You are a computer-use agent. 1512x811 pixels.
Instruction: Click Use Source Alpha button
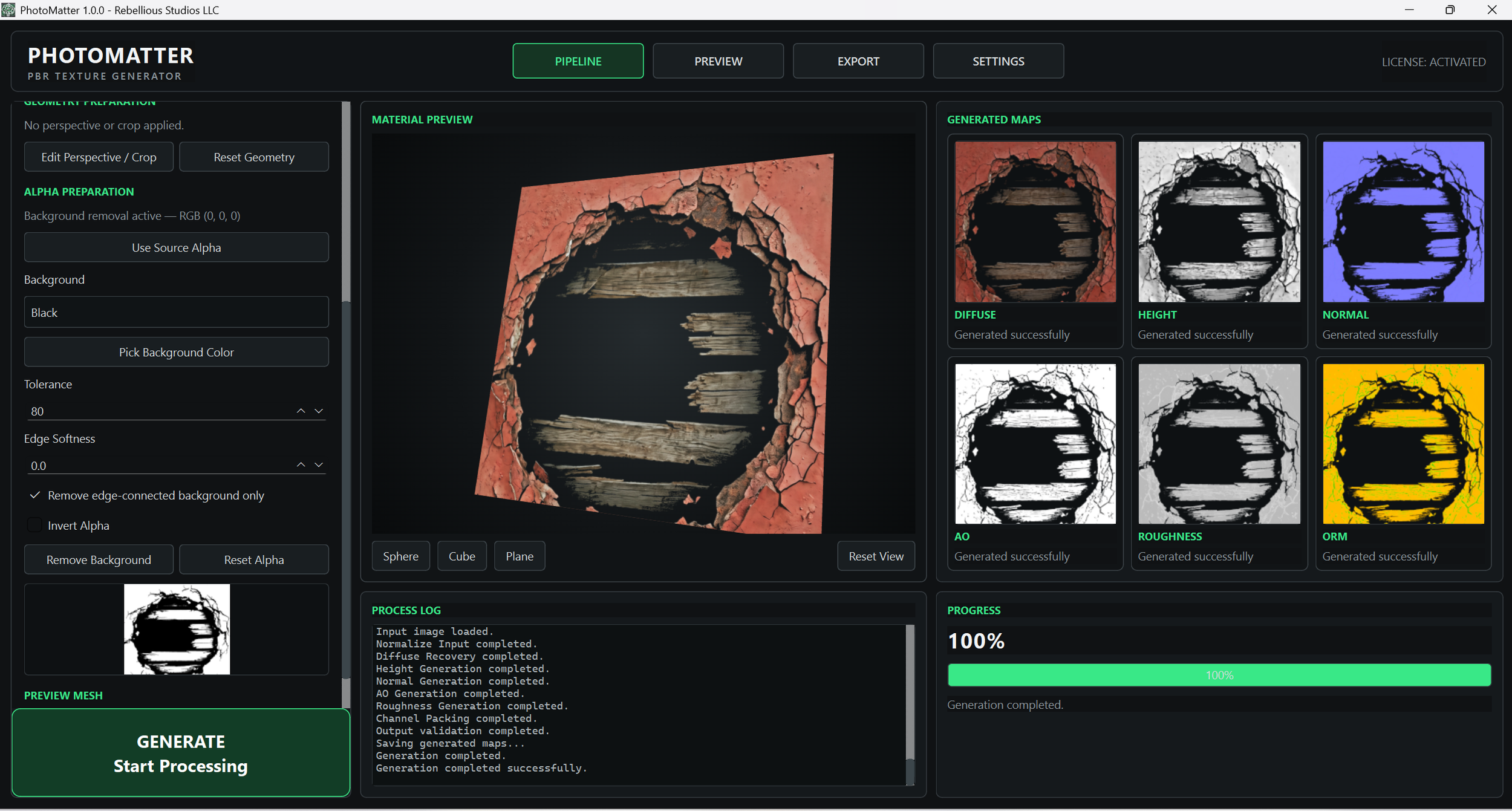(177, 247)
